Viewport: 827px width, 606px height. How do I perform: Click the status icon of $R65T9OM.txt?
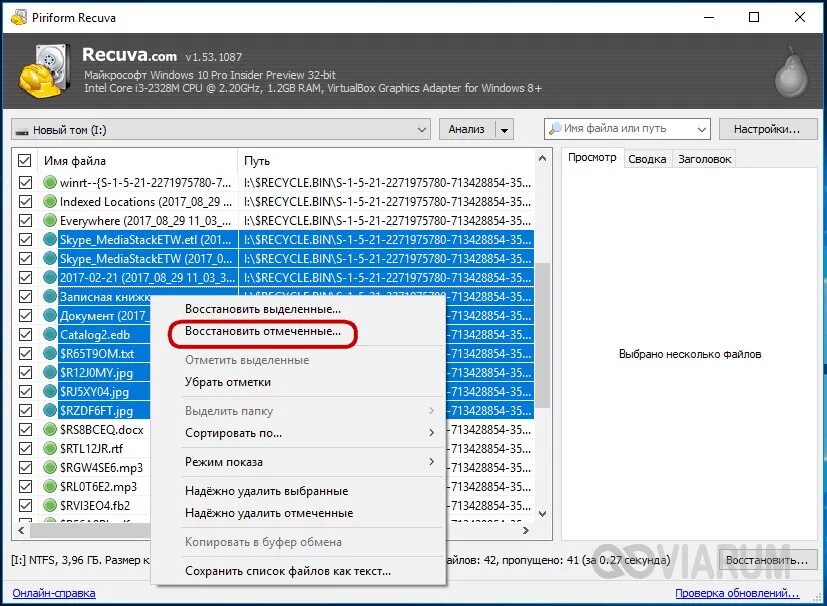(50, 353)
